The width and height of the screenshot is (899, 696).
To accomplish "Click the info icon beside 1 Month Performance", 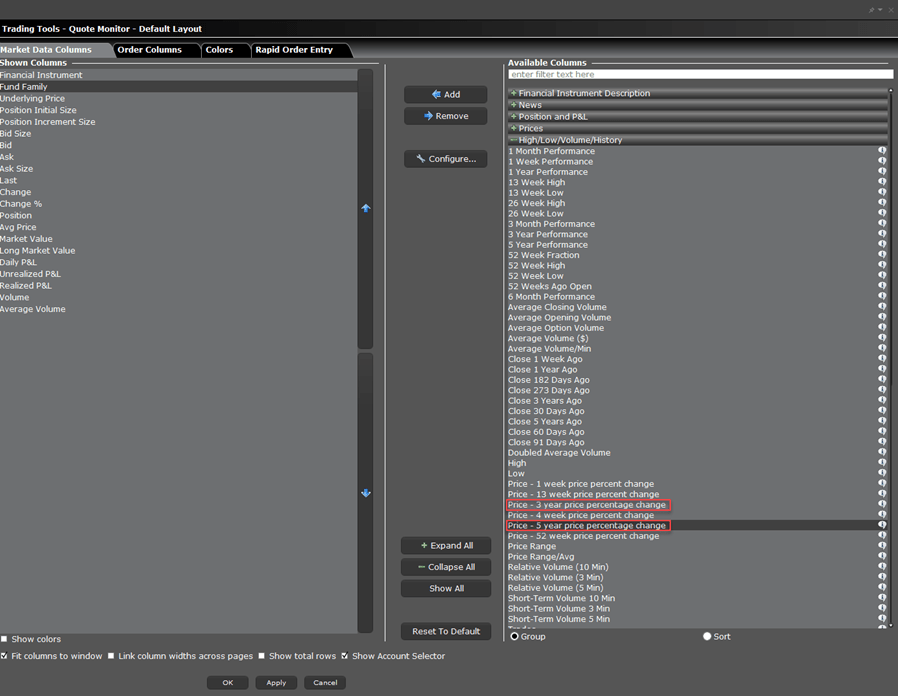I will click(x=882, y=151).
